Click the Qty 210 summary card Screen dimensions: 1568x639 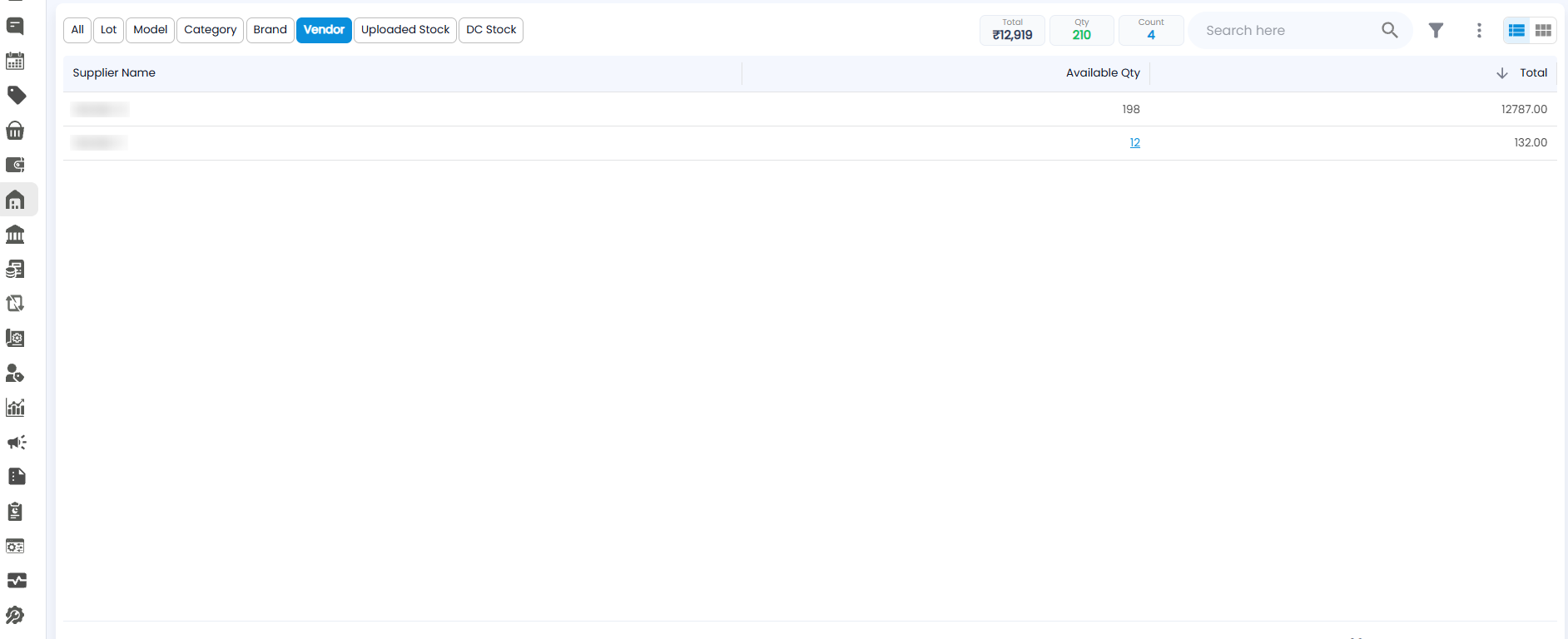click(x=1082, y=30)
